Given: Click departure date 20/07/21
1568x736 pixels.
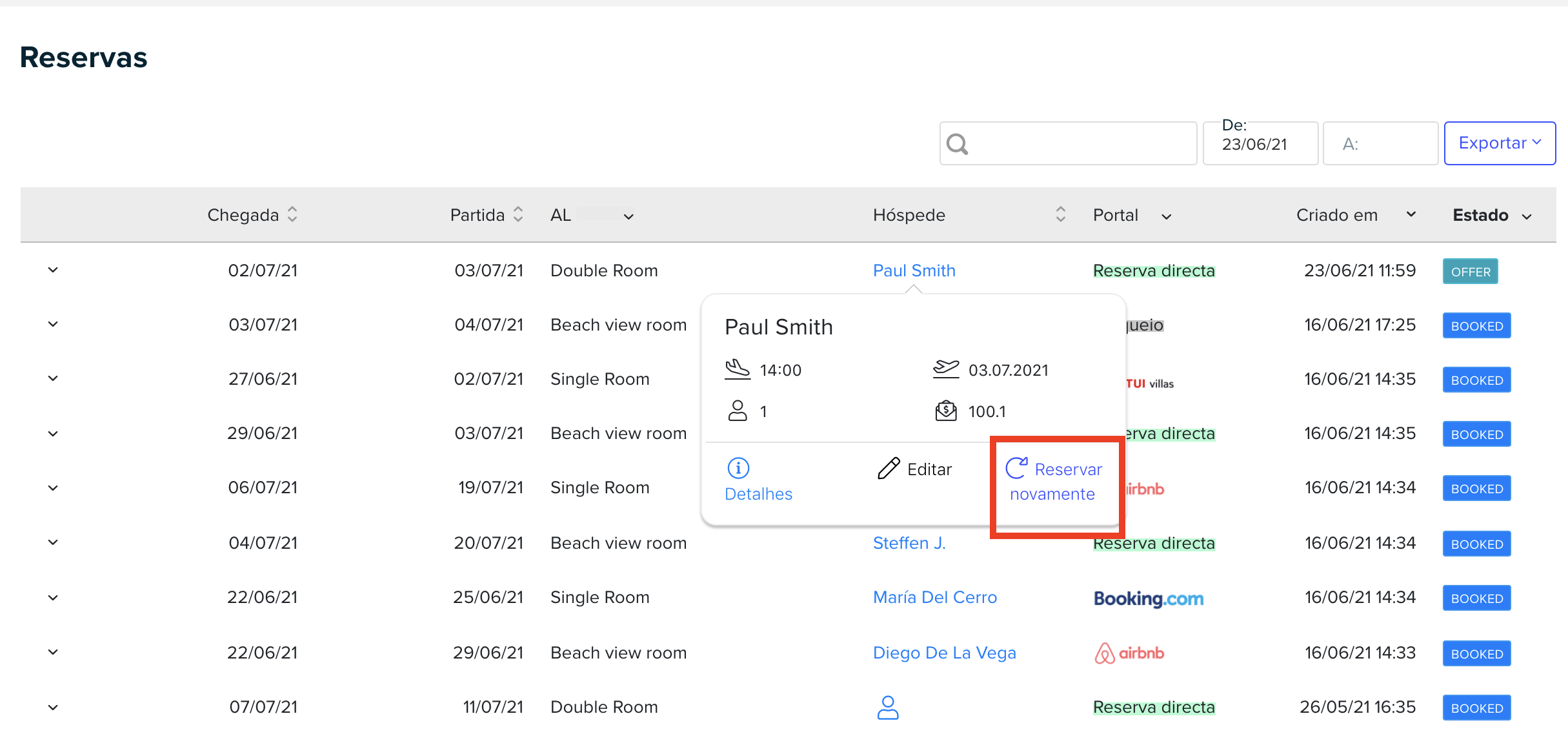Looking at the screenshot, I should (488, 543).
